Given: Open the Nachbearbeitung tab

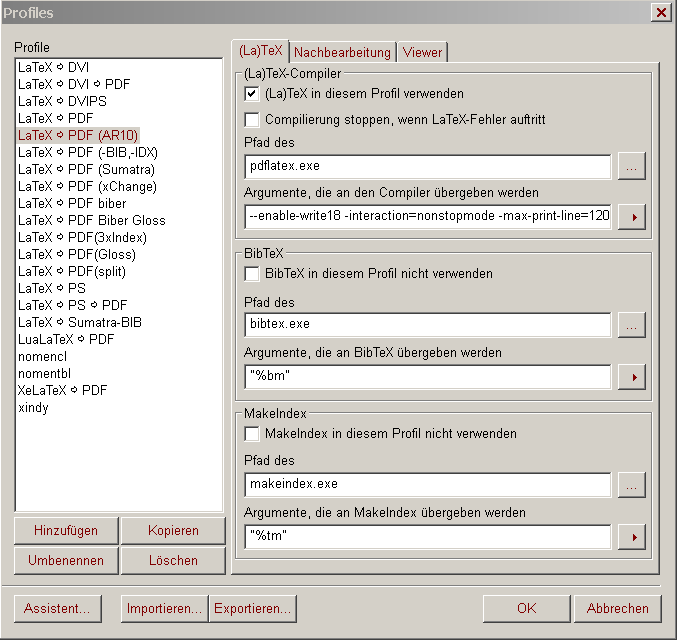Looking at the screenshot, I should pos(342,52).
